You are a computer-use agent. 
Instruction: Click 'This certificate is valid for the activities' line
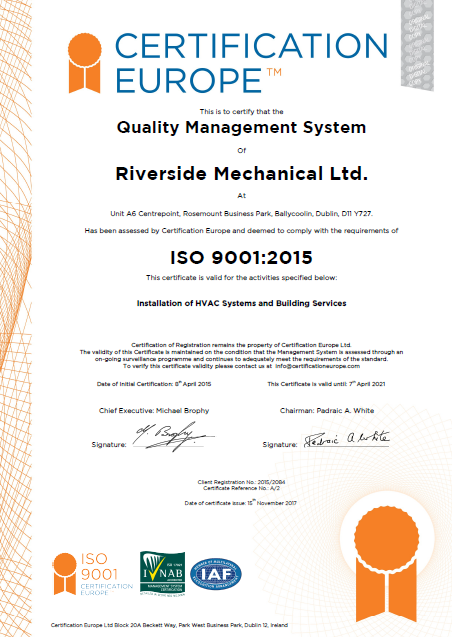242,278
